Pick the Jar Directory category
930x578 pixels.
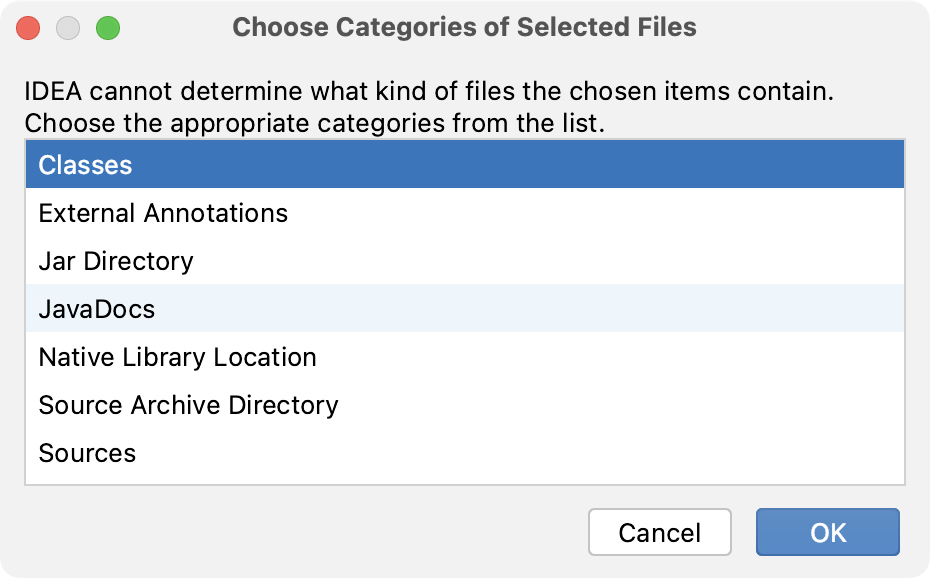(465, 261)
